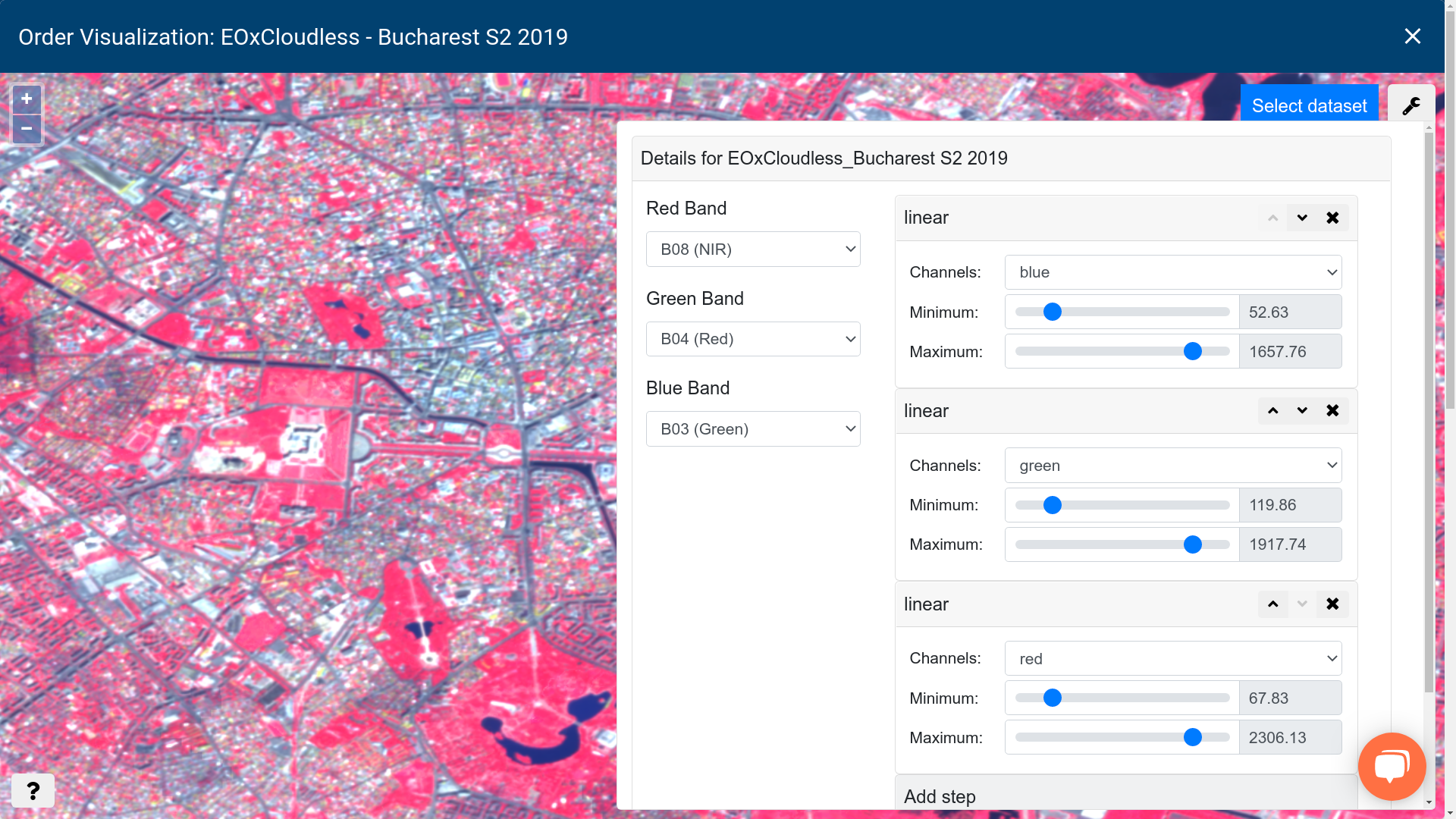Click the Maximum value field showing 2306.13
The image size is (1456, 819).
[1290, 737]
